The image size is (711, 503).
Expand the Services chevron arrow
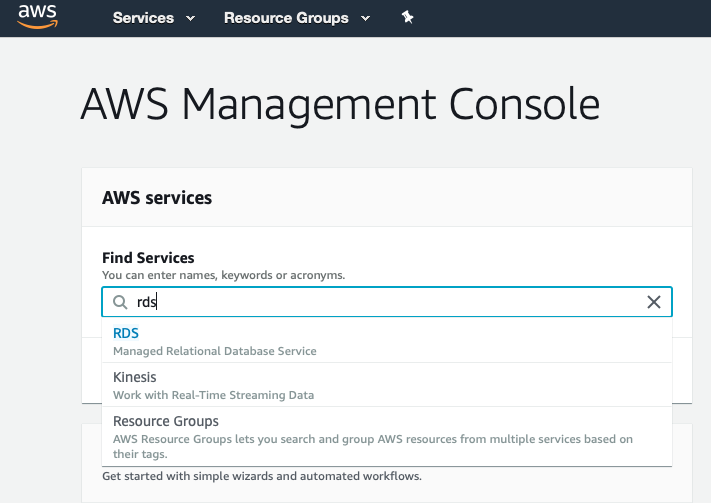[191, 18]
